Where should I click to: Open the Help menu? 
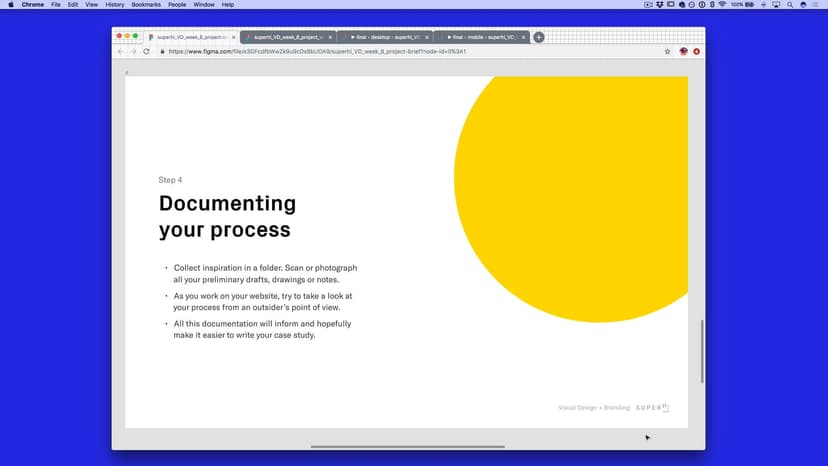(228, 5)
